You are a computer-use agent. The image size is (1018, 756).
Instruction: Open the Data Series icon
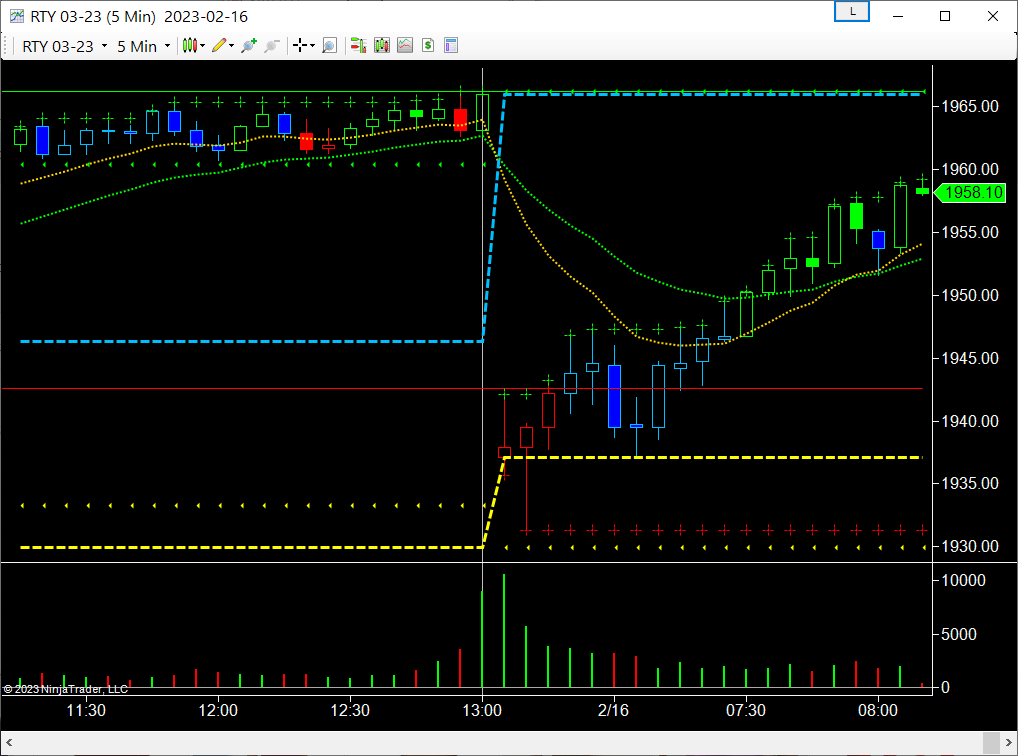(x=382, y=45)
